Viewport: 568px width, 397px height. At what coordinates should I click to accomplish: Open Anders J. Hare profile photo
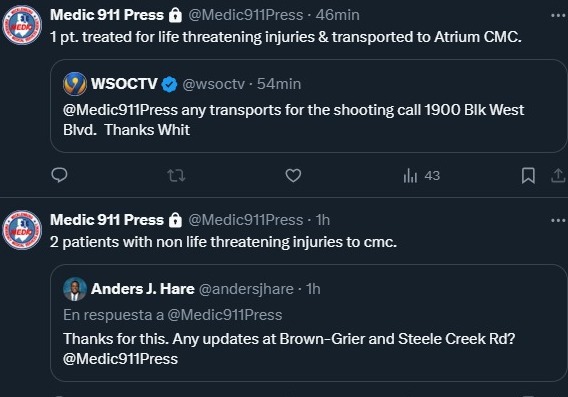click(75, 289)
